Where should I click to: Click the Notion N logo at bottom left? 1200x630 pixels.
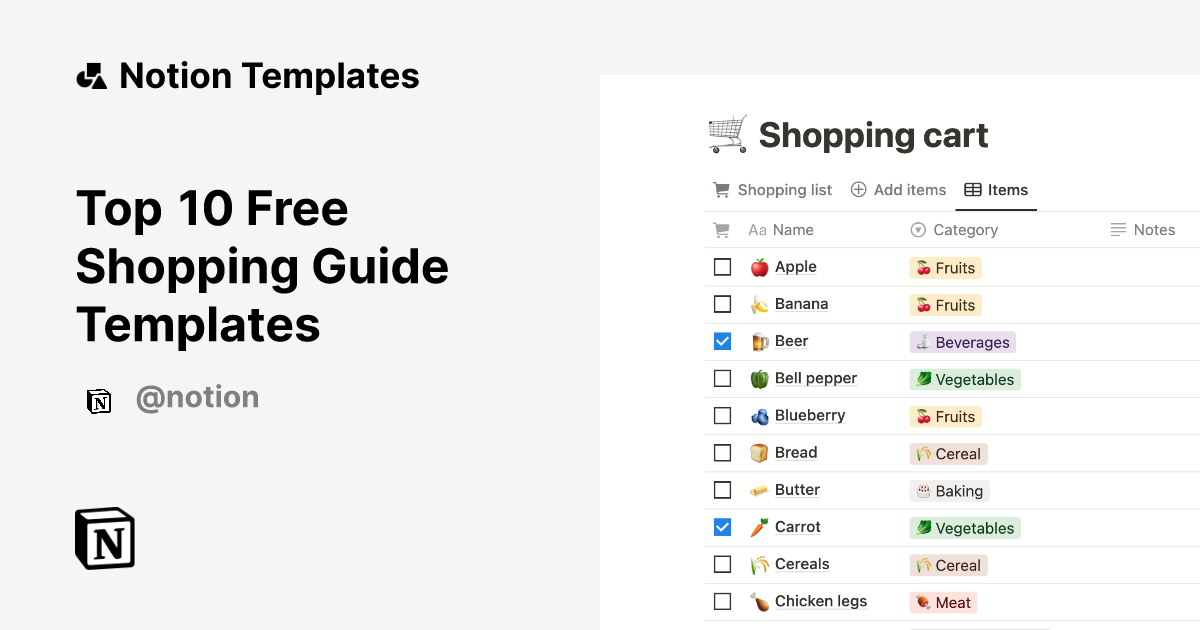[104, 538]
